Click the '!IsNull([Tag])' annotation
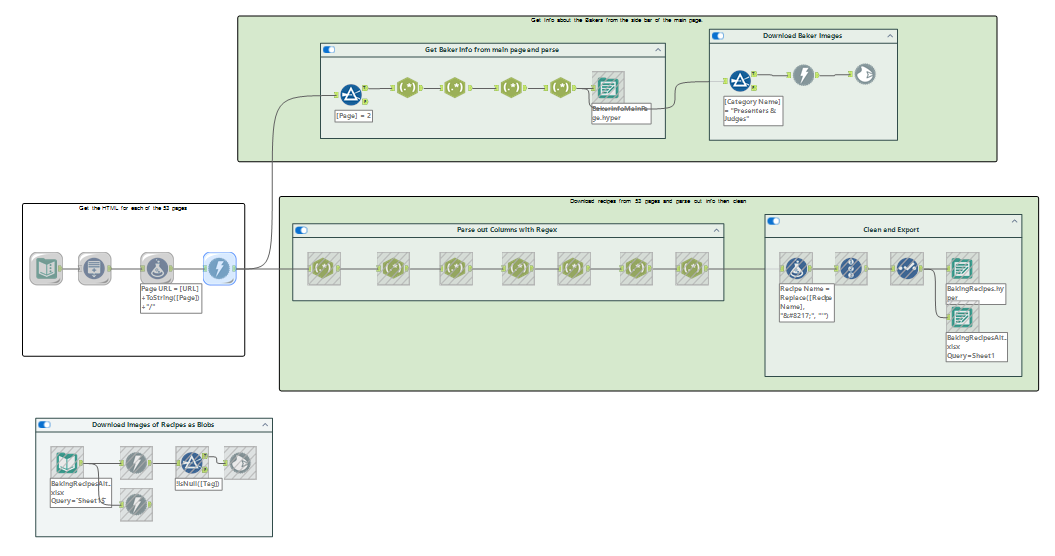Screen dimensions: 1055x556 coord(198,484)
